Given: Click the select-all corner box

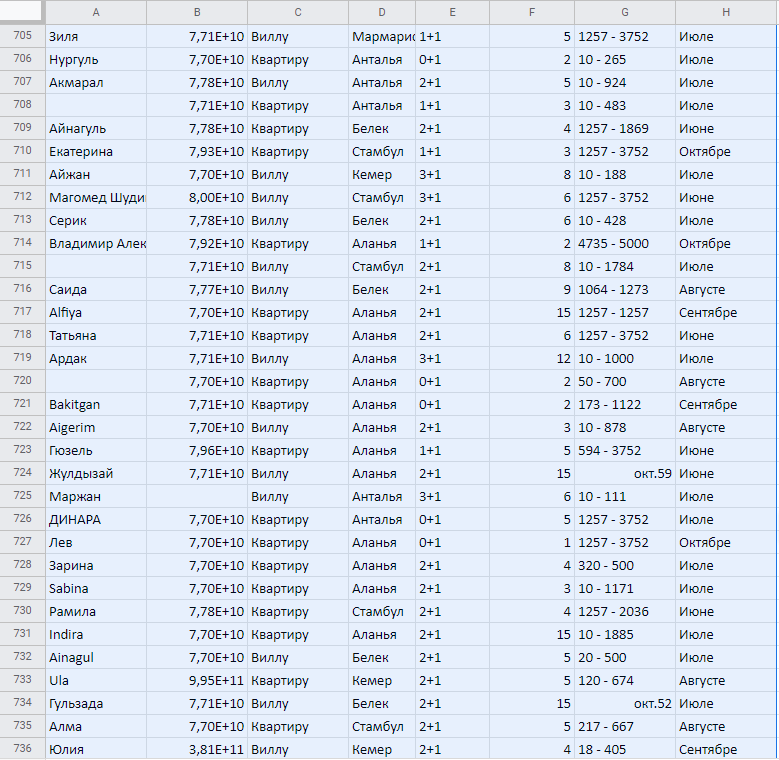Looking at the screenshot, I should click(22, 12).
